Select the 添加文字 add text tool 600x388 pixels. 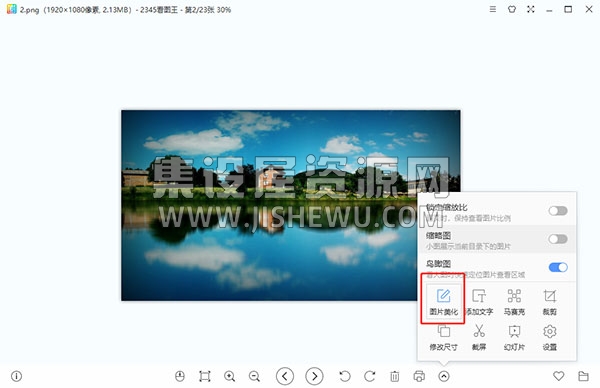click(479, 302)
